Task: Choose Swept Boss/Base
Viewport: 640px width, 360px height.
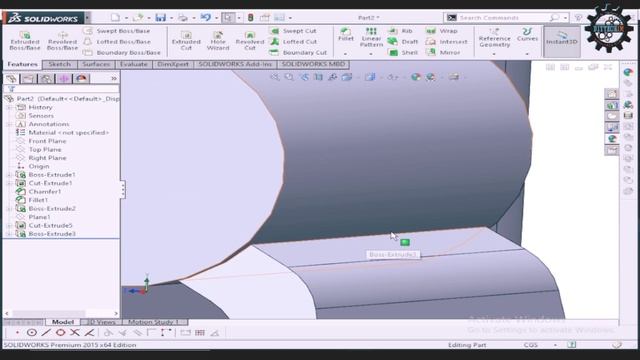Action: tap(117, 31)
